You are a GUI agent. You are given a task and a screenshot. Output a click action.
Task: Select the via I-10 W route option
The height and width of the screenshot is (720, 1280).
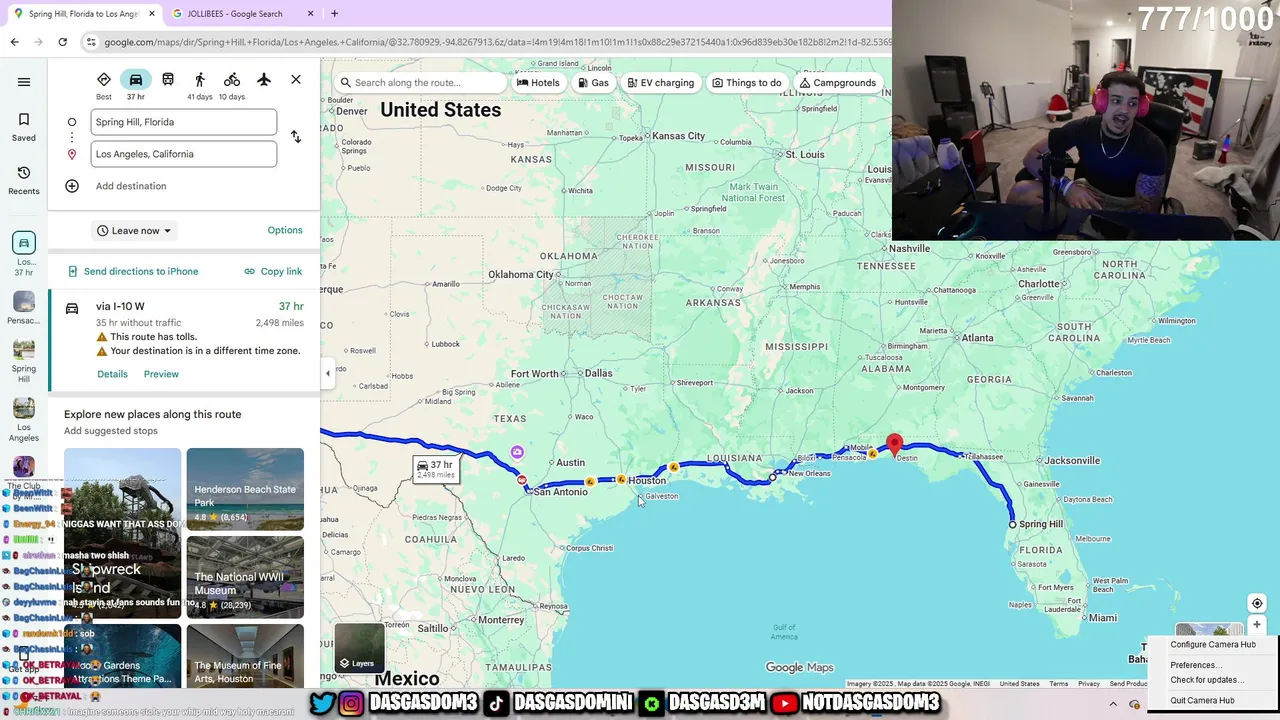tap(184, 340)
